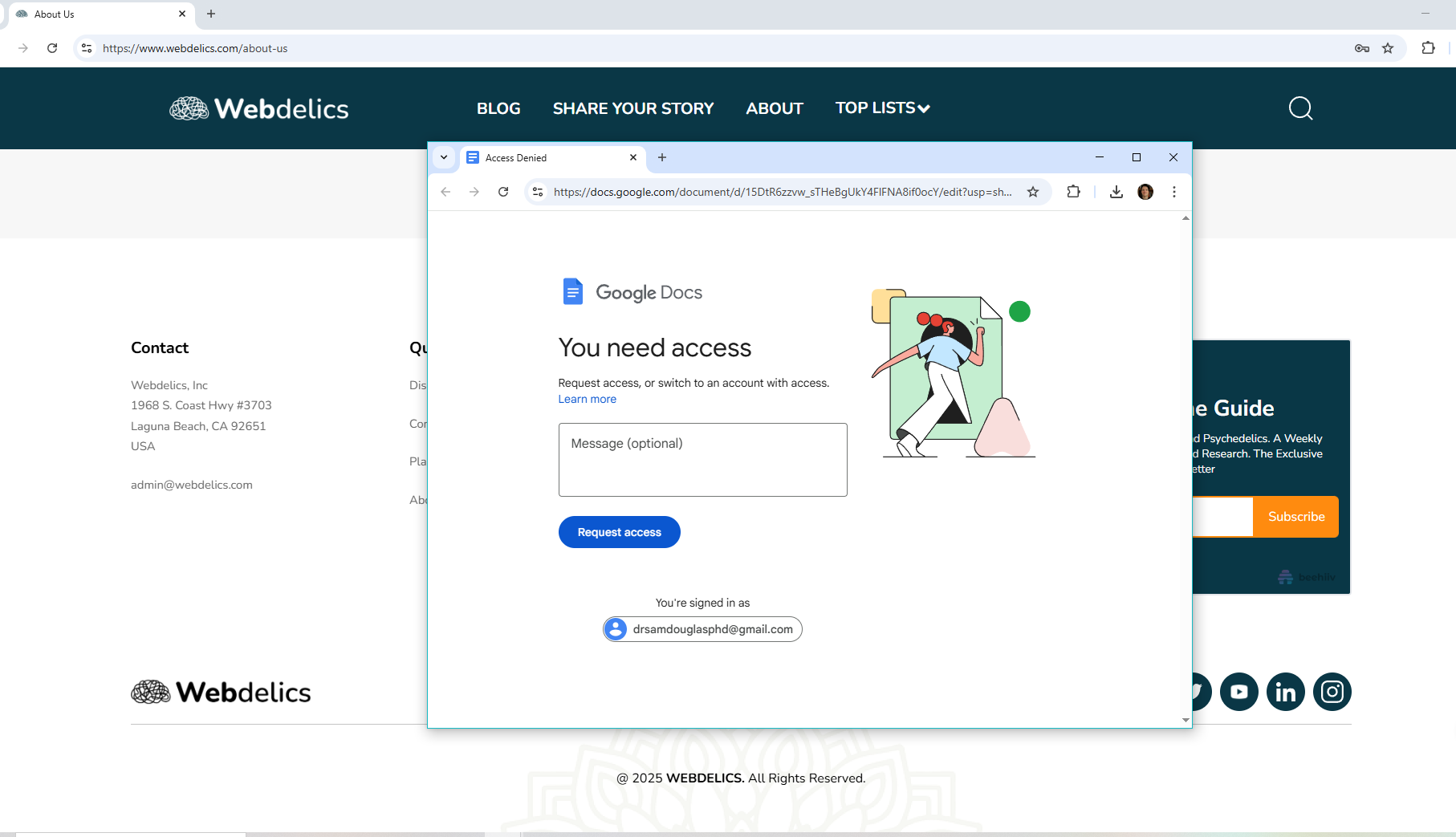This screenshot has height=837, width=1456.
Task: Click the drsamdouglasphd@gmail.com account chip
Action: (x=702, y=629)
